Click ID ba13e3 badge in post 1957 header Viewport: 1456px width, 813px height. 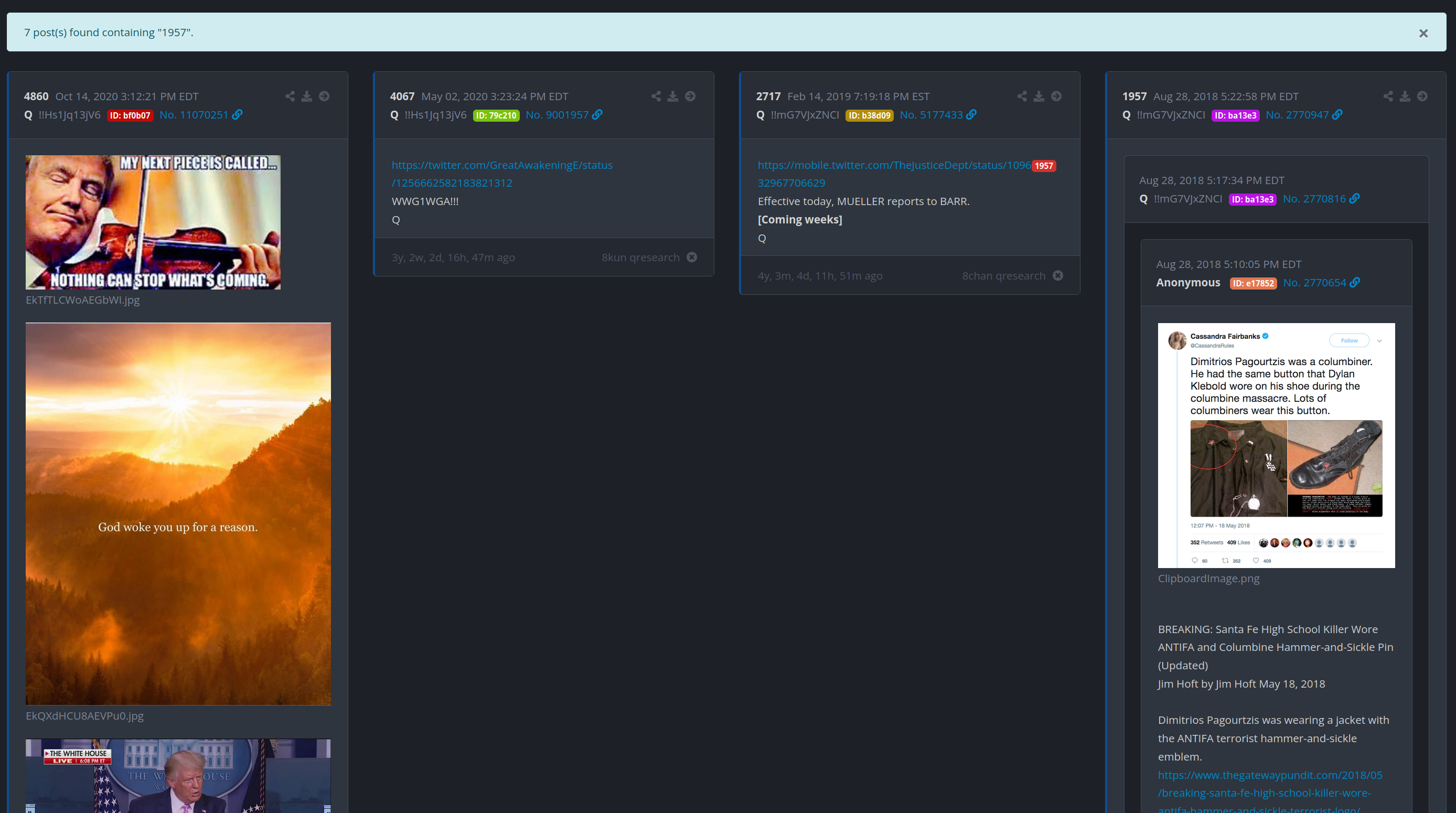[1236, 115]
